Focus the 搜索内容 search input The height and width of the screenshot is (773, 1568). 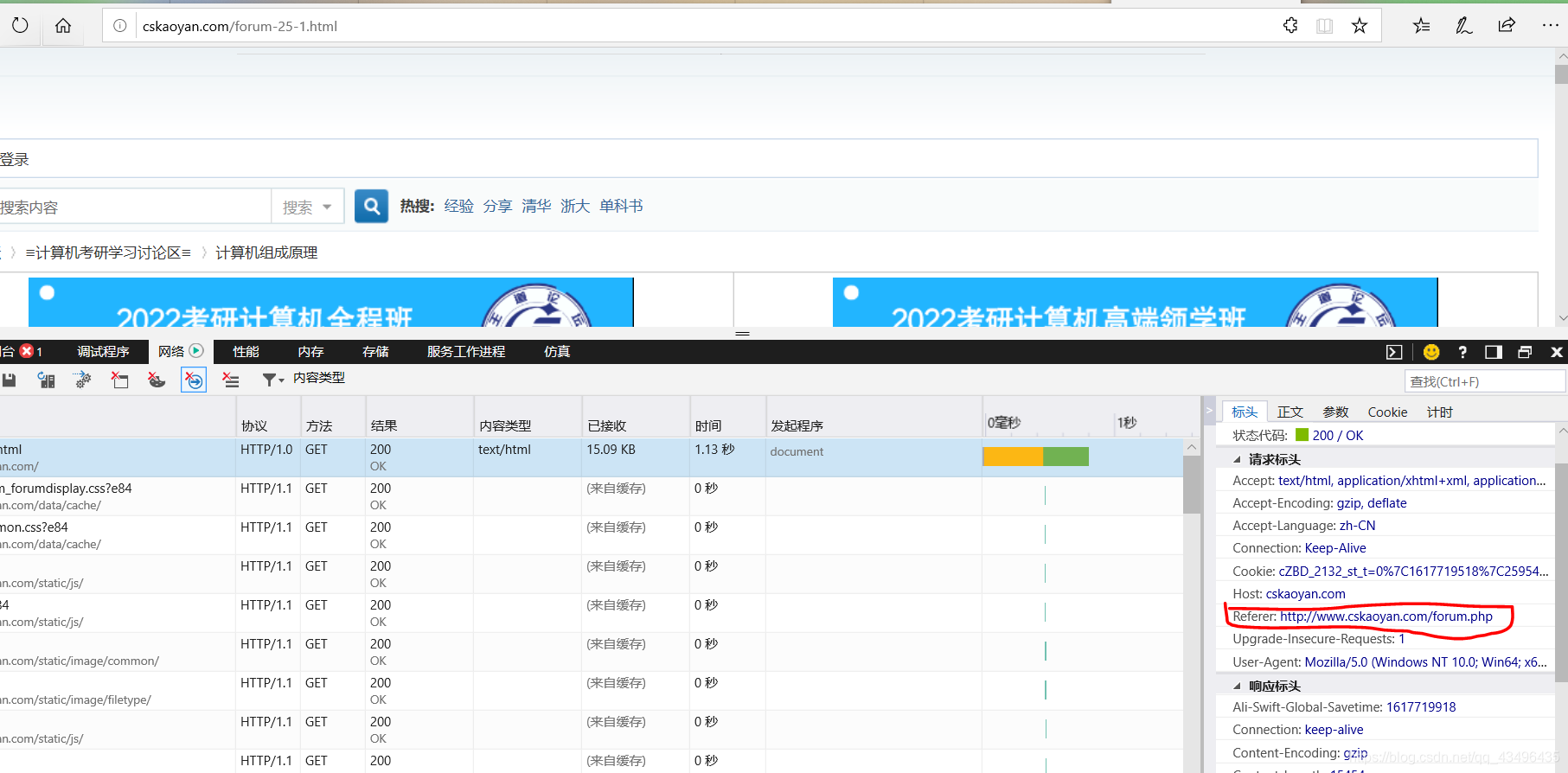(136, 207)
